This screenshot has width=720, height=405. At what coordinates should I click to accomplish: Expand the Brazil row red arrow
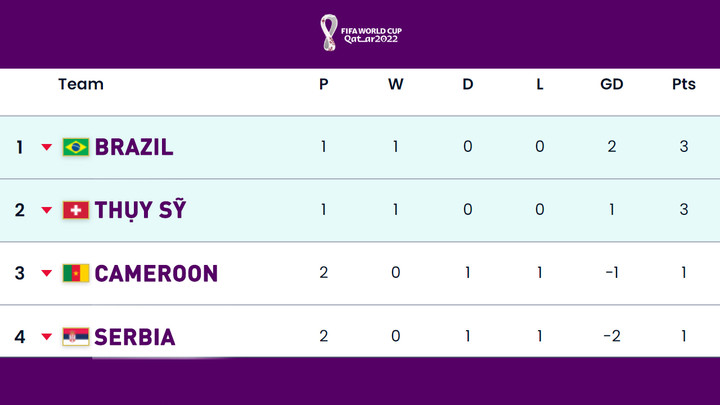click(x=46, y=148)
